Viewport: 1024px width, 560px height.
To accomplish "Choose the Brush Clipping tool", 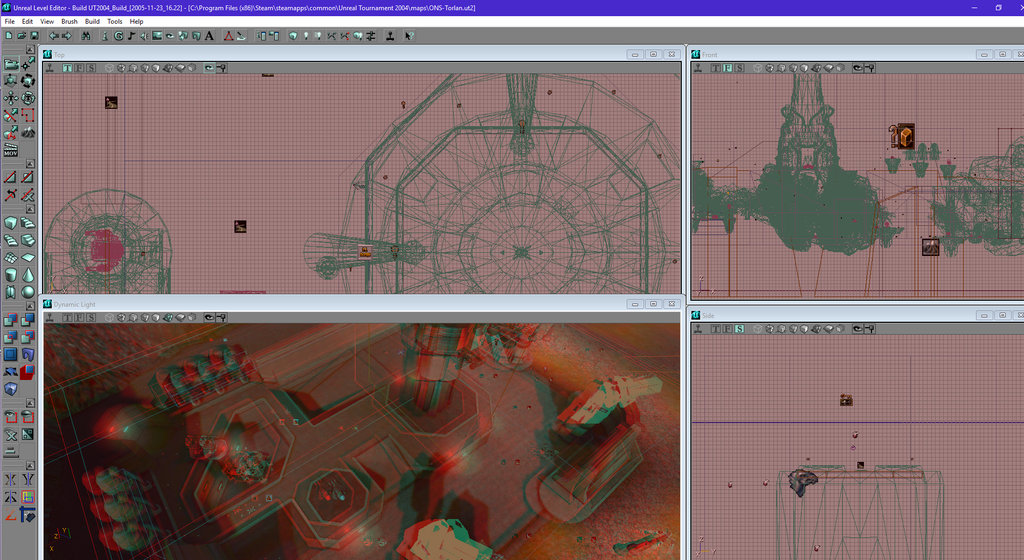I will pyautogui.click(x=11, y=116).
